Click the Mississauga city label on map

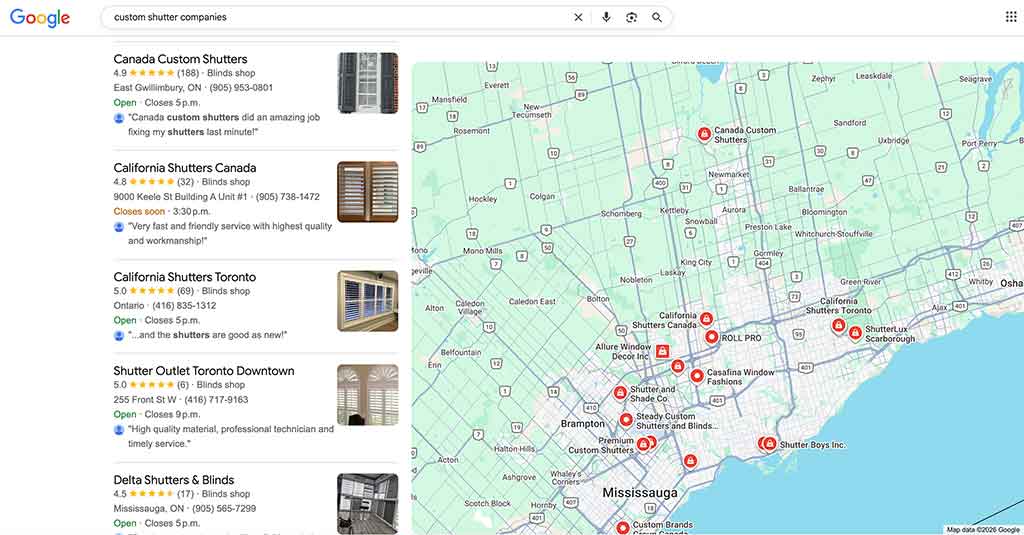639,493
